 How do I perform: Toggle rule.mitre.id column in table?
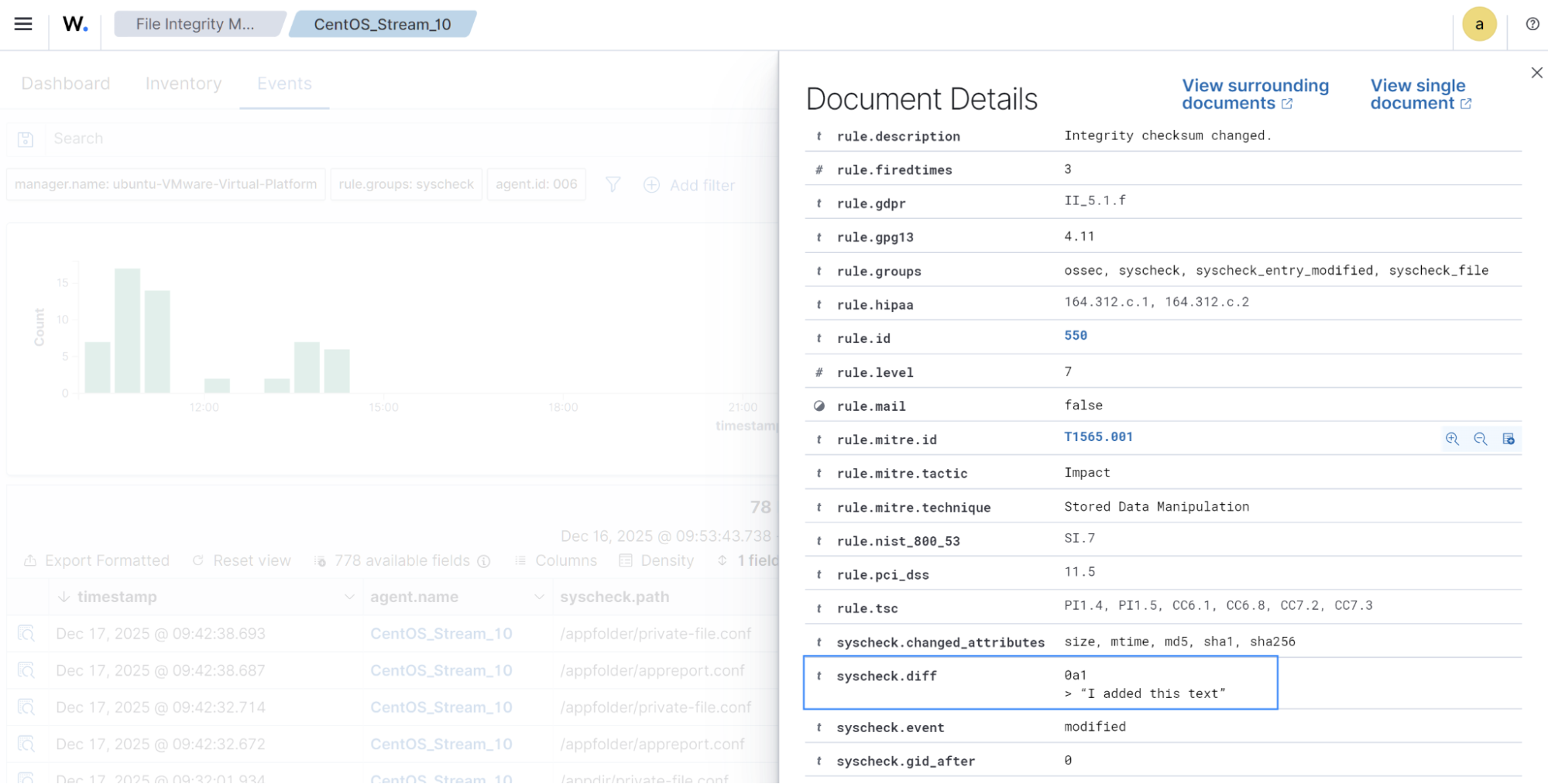1508,439
